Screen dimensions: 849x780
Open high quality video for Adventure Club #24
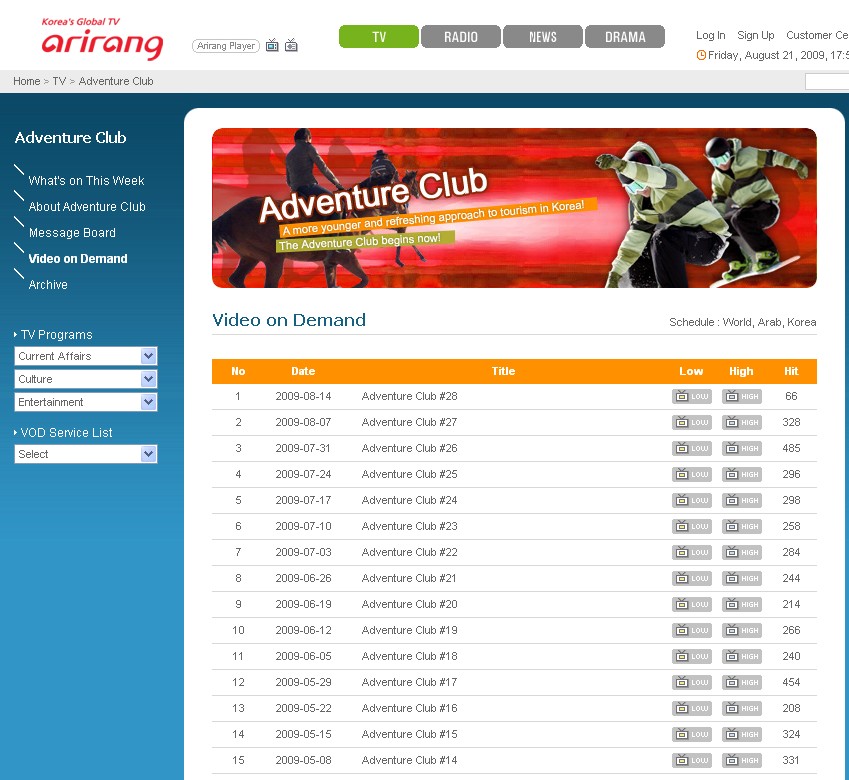pos(741,501)
